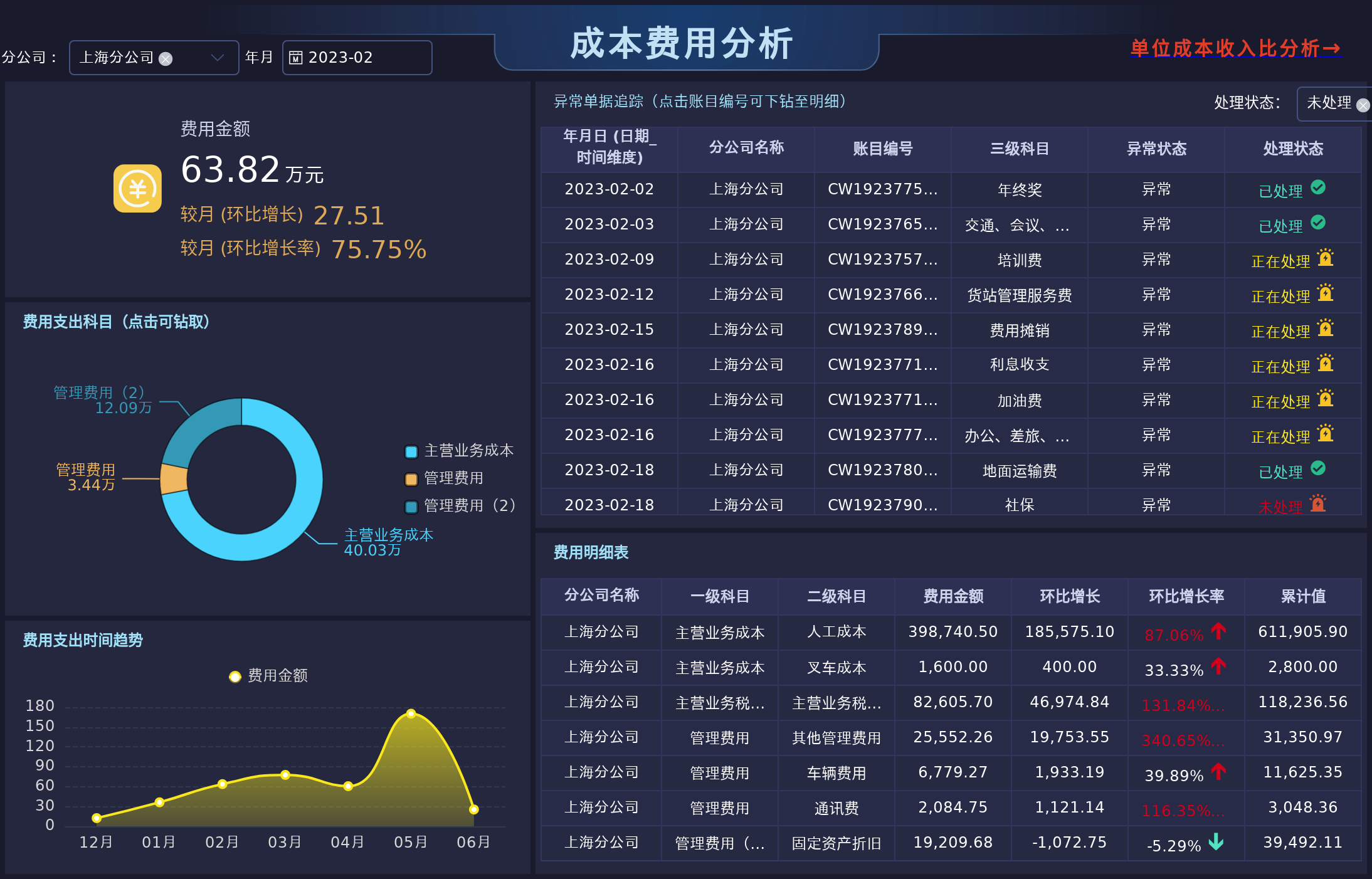1372x879 pixels.
Task: Click the orange 管理费用 donut segment
Action: pos(174,479)
